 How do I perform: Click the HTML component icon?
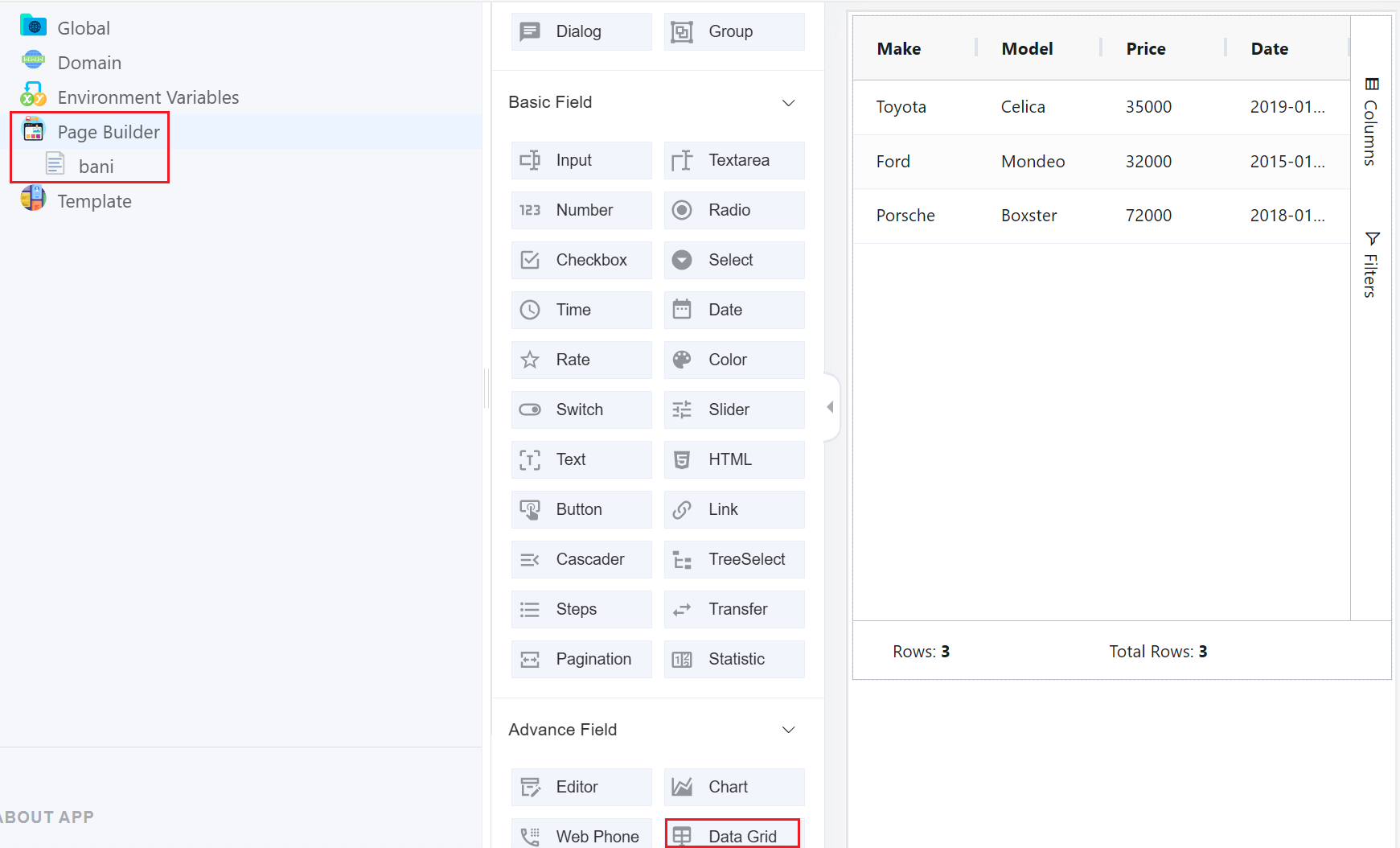(682, 459)
